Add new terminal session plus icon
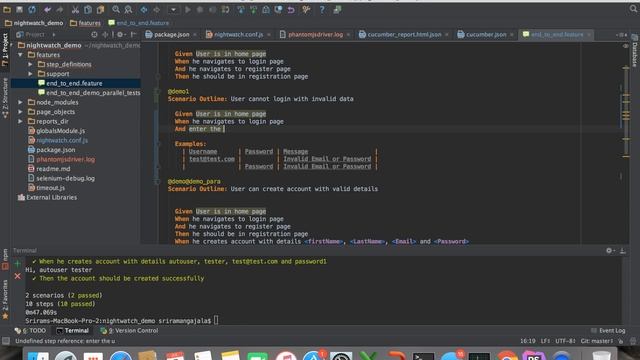This screenshot has height=360, width=640. coord(18,264)
